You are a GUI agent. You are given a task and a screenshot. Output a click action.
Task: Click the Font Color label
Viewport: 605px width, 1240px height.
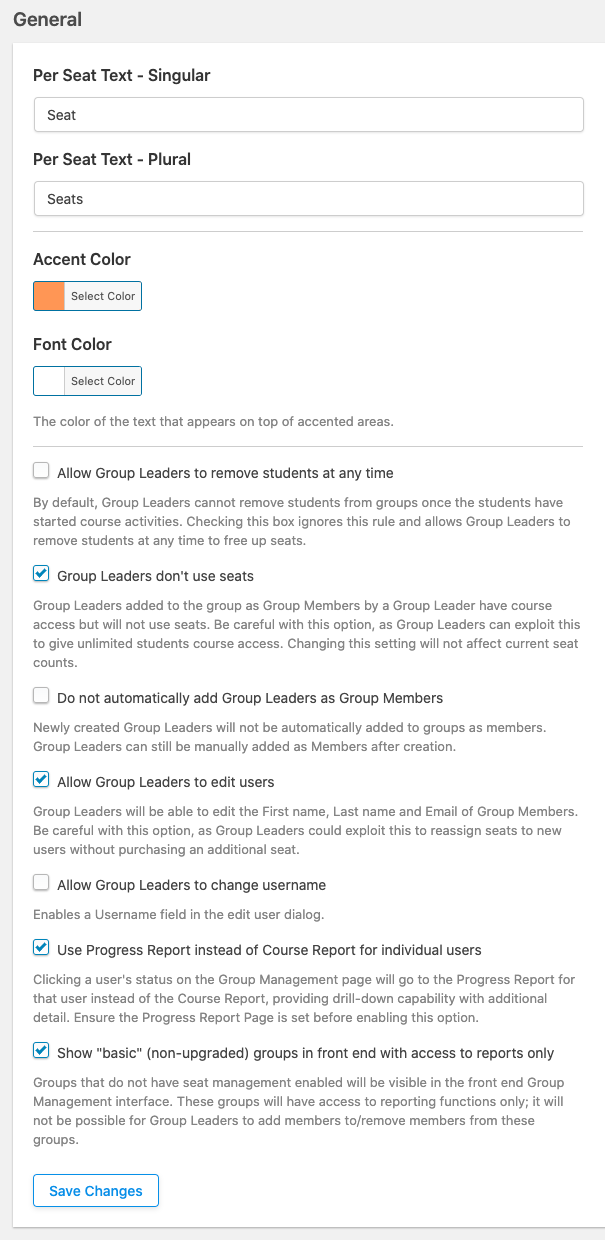point(72,344)
